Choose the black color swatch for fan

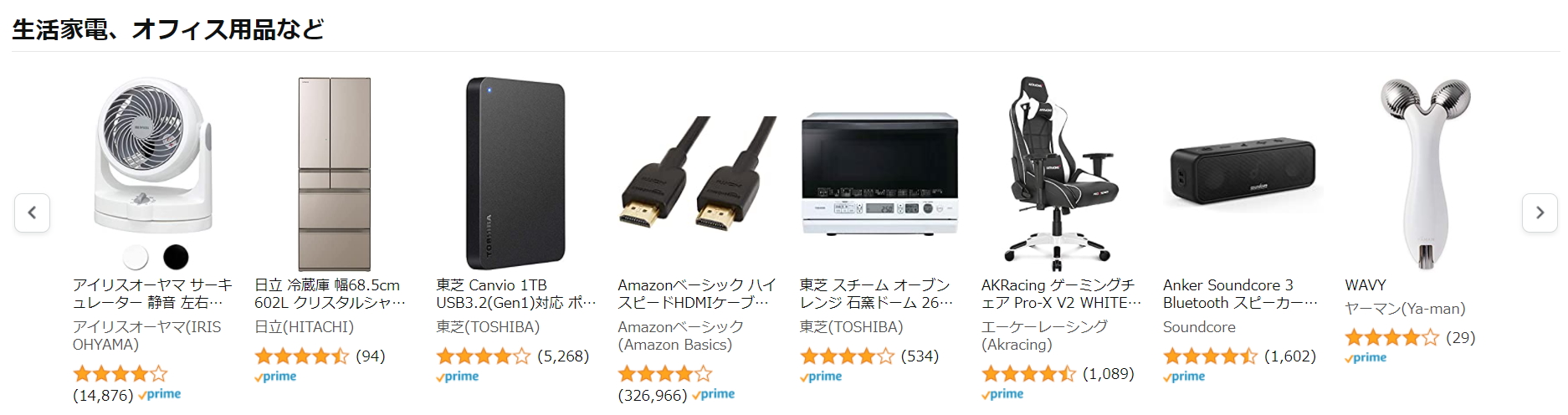click(176, 257)
